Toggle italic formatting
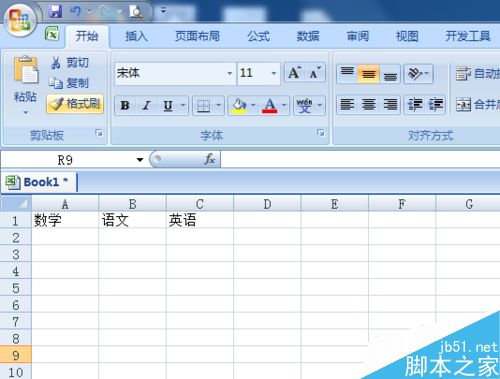The width and height of the screenshot is (500, 379). click(x=146, y=106)
